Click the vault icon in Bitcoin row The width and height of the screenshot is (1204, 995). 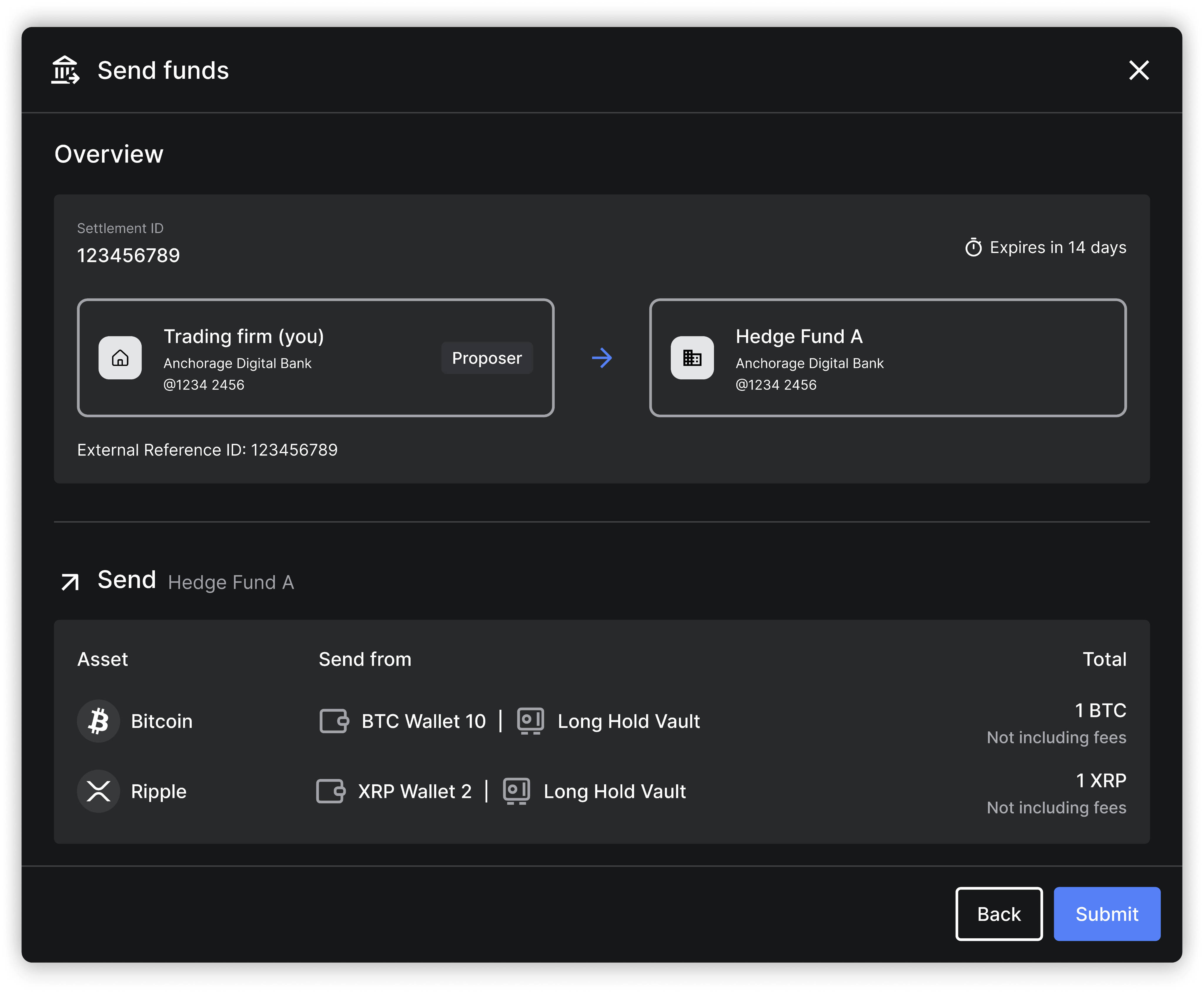coord(530,721)
